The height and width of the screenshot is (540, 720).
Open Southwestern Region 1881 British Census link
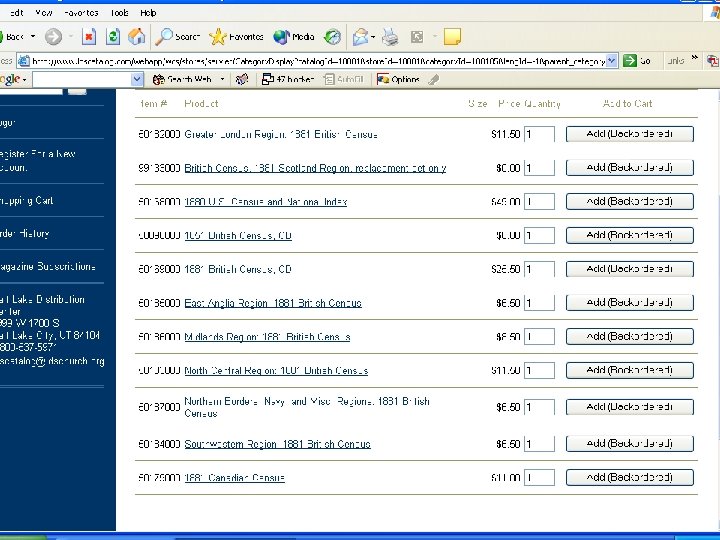(277, 444)
